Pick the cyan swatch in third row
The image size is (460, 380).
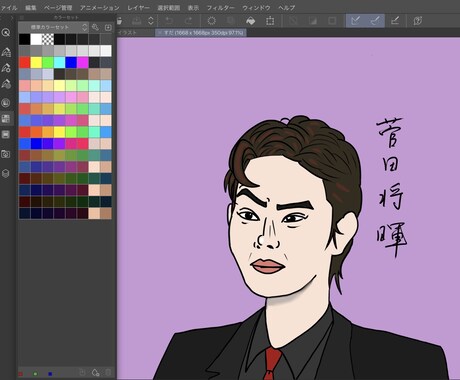click(59, 62)
